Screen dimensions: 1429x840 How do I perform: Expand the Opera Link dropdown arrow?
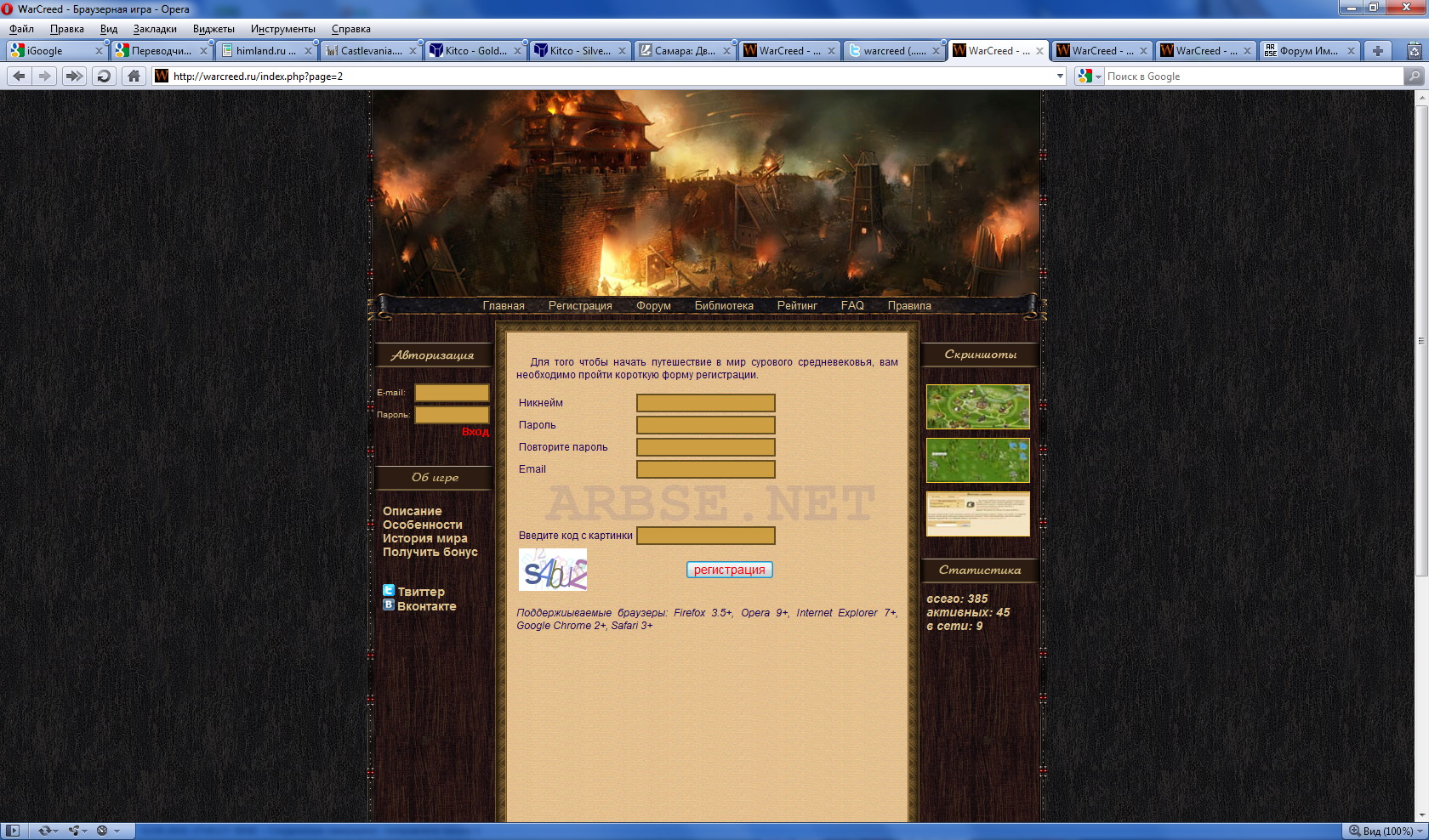coord(56,831)
